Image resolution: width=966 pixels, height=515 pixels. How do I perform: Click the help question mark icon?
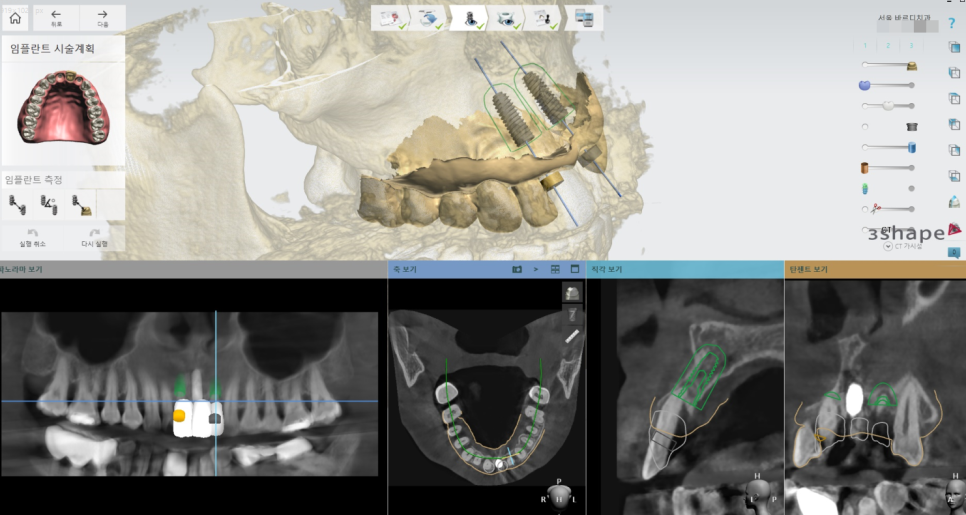coord(951,22)
